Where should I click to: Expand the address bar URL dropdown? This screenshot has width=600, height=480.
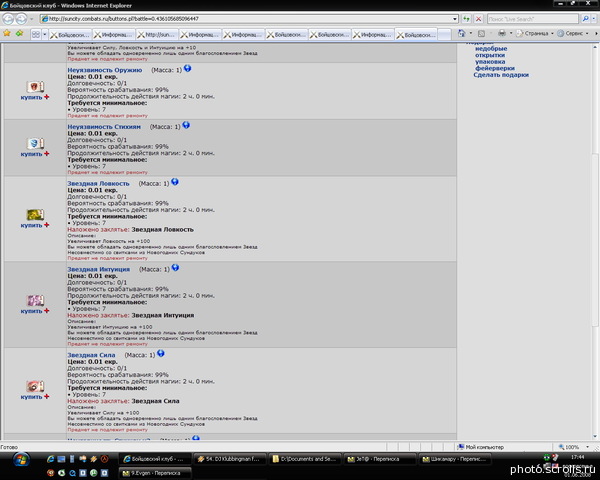[455, 19]
